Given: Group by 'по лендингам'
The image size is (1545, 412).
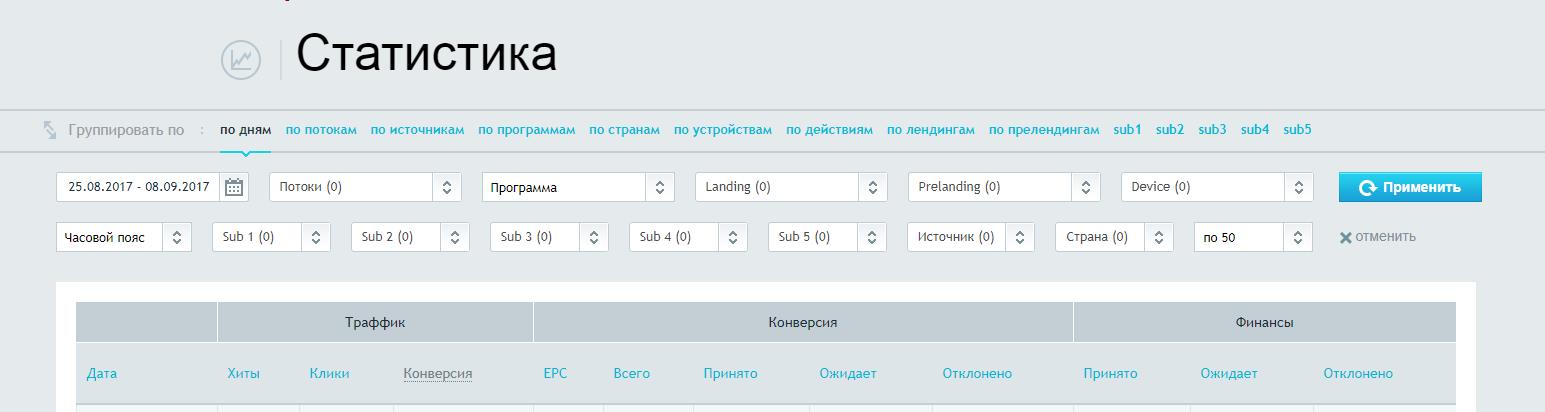Looking at the screenshot, I should tap(931, 130).
